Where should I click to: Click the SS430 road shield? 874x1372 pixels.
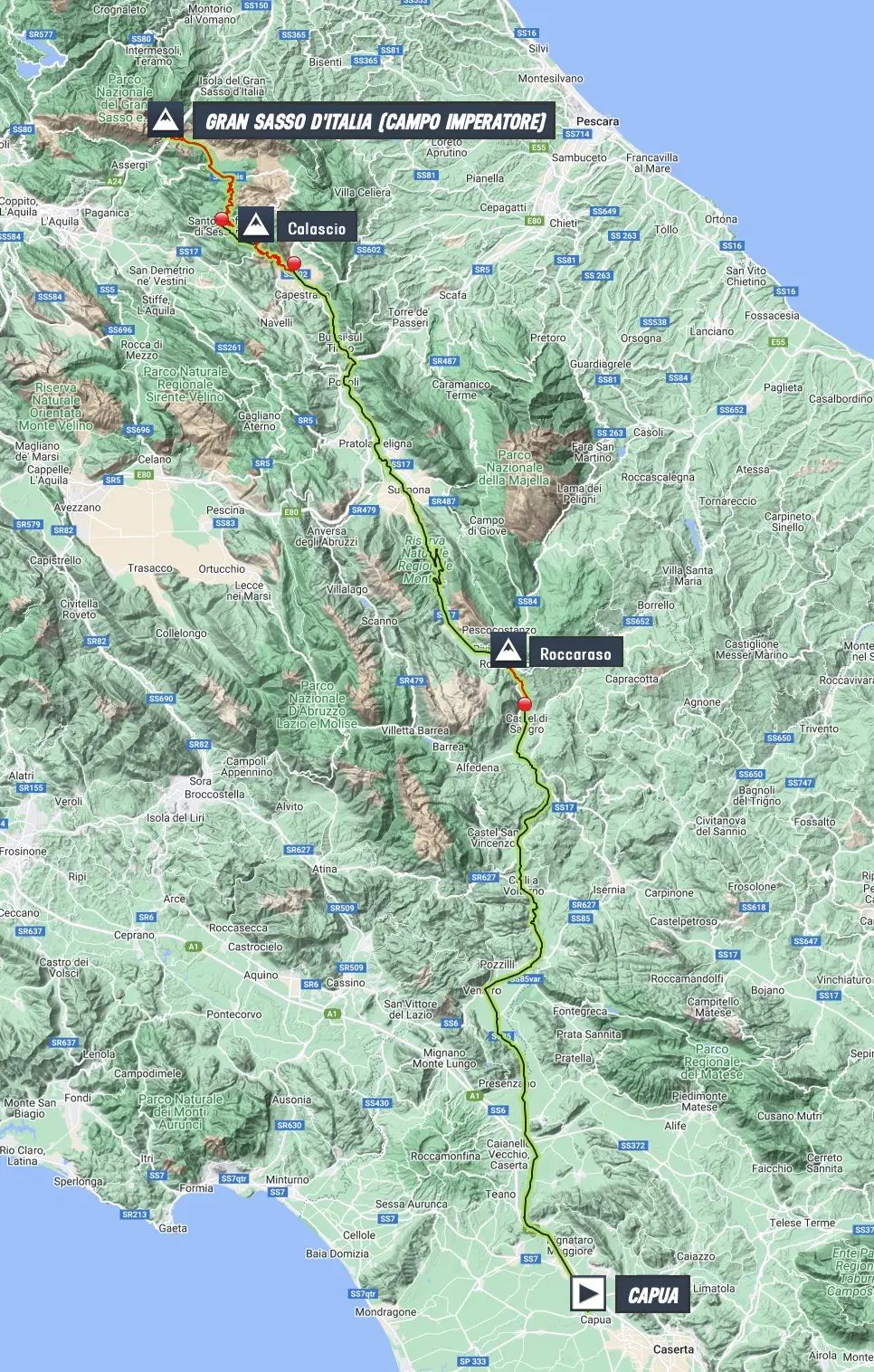[376, 1103]
